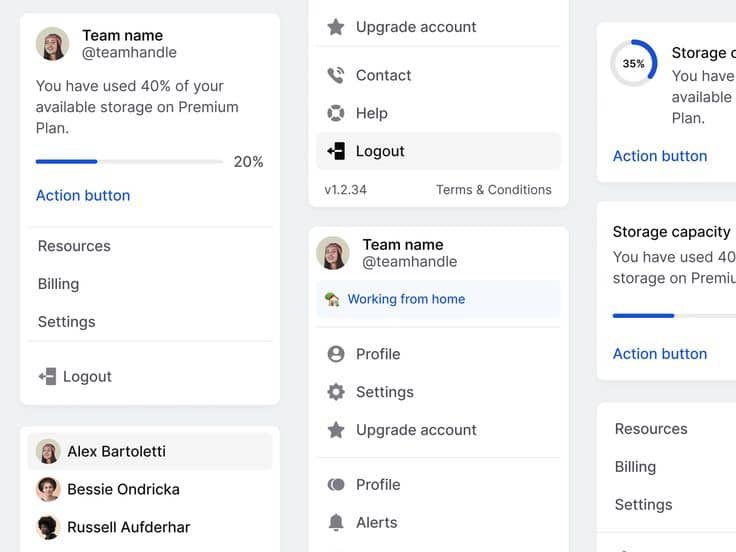Click the 35% circular storage indicator
The width and height of the screenshot is (736, 552).
click(x=634, y=63)
